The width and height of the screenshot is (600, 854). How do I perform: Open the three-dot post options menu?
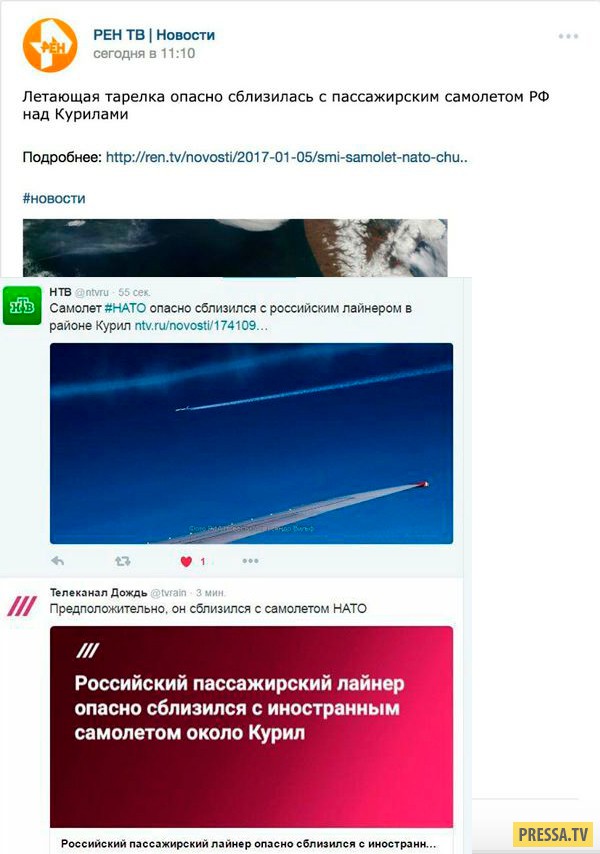coord(568,36)
